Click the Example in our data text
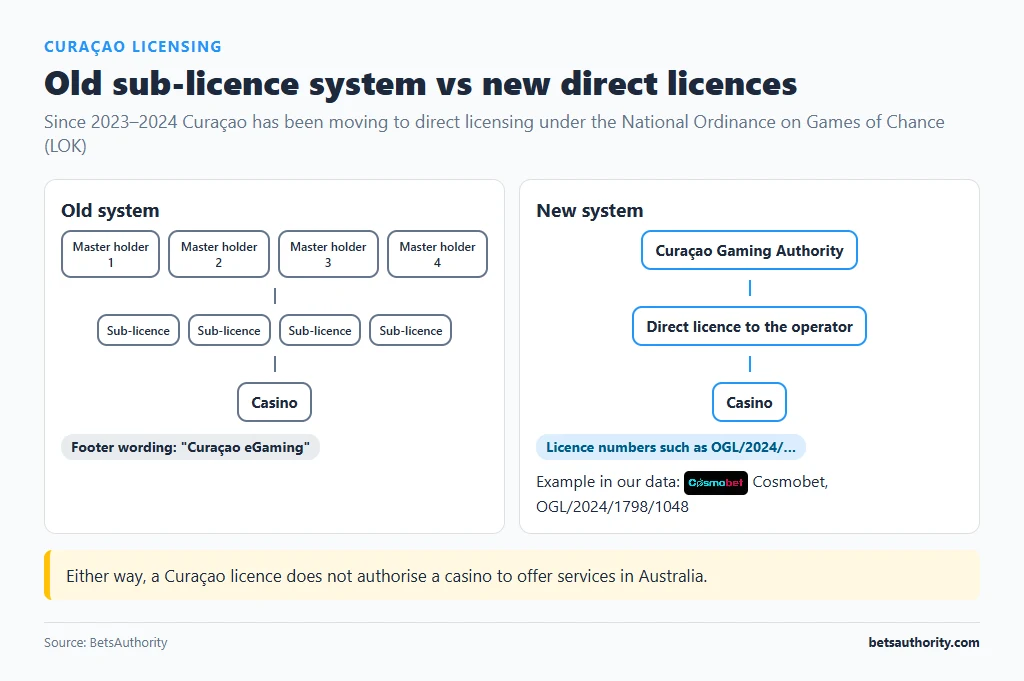Viewport: 1024px width, 681px height. pyautogui.click(x=608, y=482)
